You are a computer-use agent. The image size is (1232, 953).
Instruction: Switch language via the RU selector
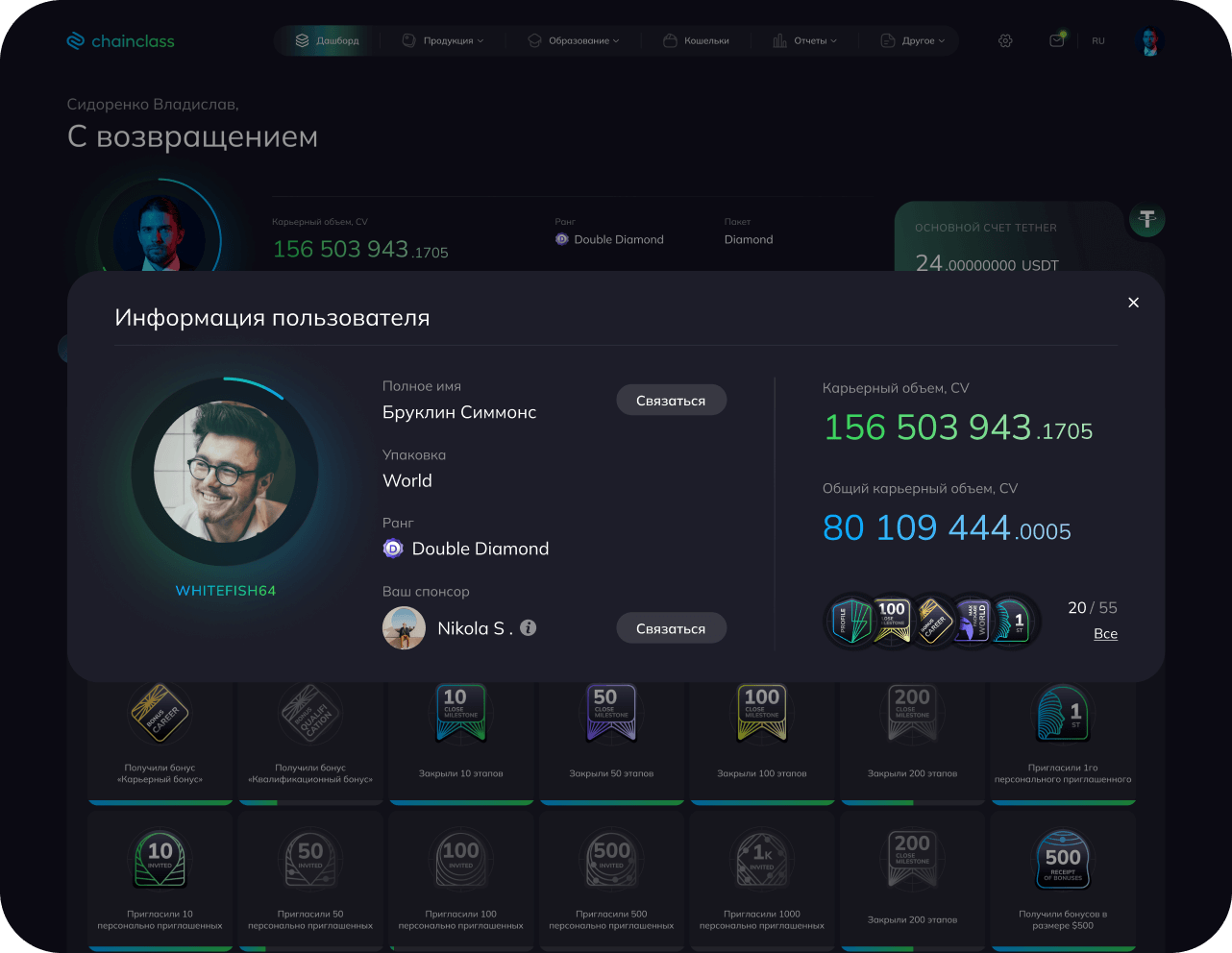click(1098, 41)
